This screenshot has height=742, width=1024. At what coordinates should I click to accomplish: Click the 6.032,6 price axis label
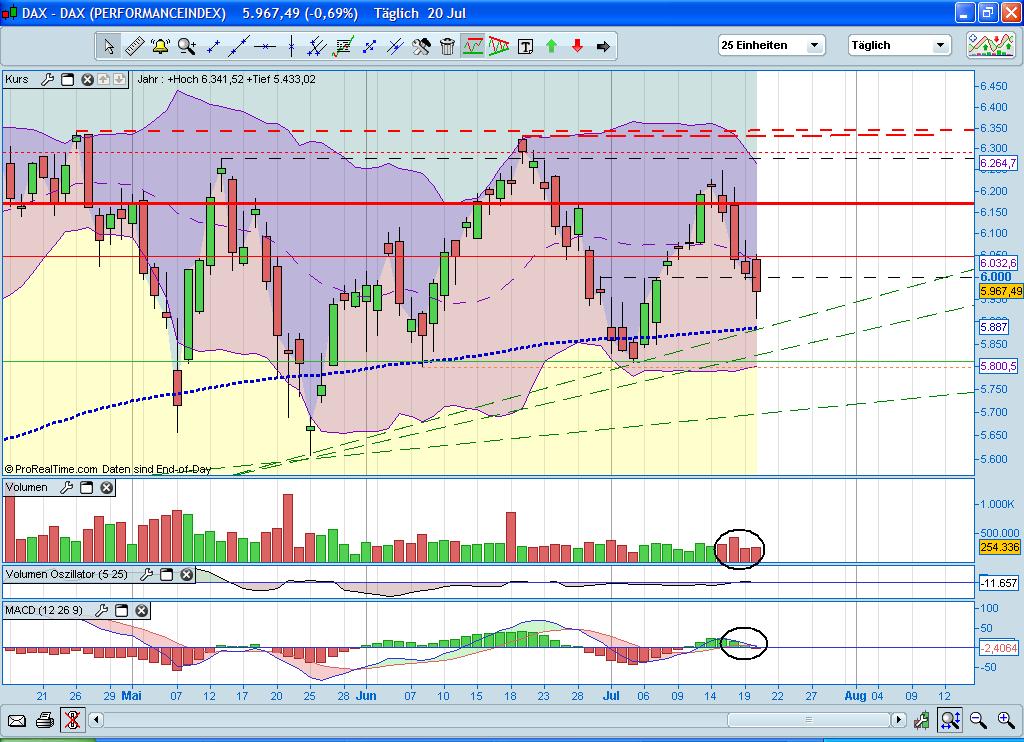pyautogui.click(x=999, y=263)
